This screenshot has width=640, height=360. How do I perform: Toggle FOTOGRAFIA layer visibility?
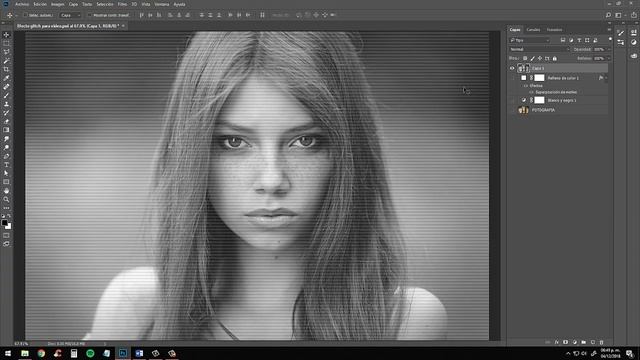(x=513, y=110)
